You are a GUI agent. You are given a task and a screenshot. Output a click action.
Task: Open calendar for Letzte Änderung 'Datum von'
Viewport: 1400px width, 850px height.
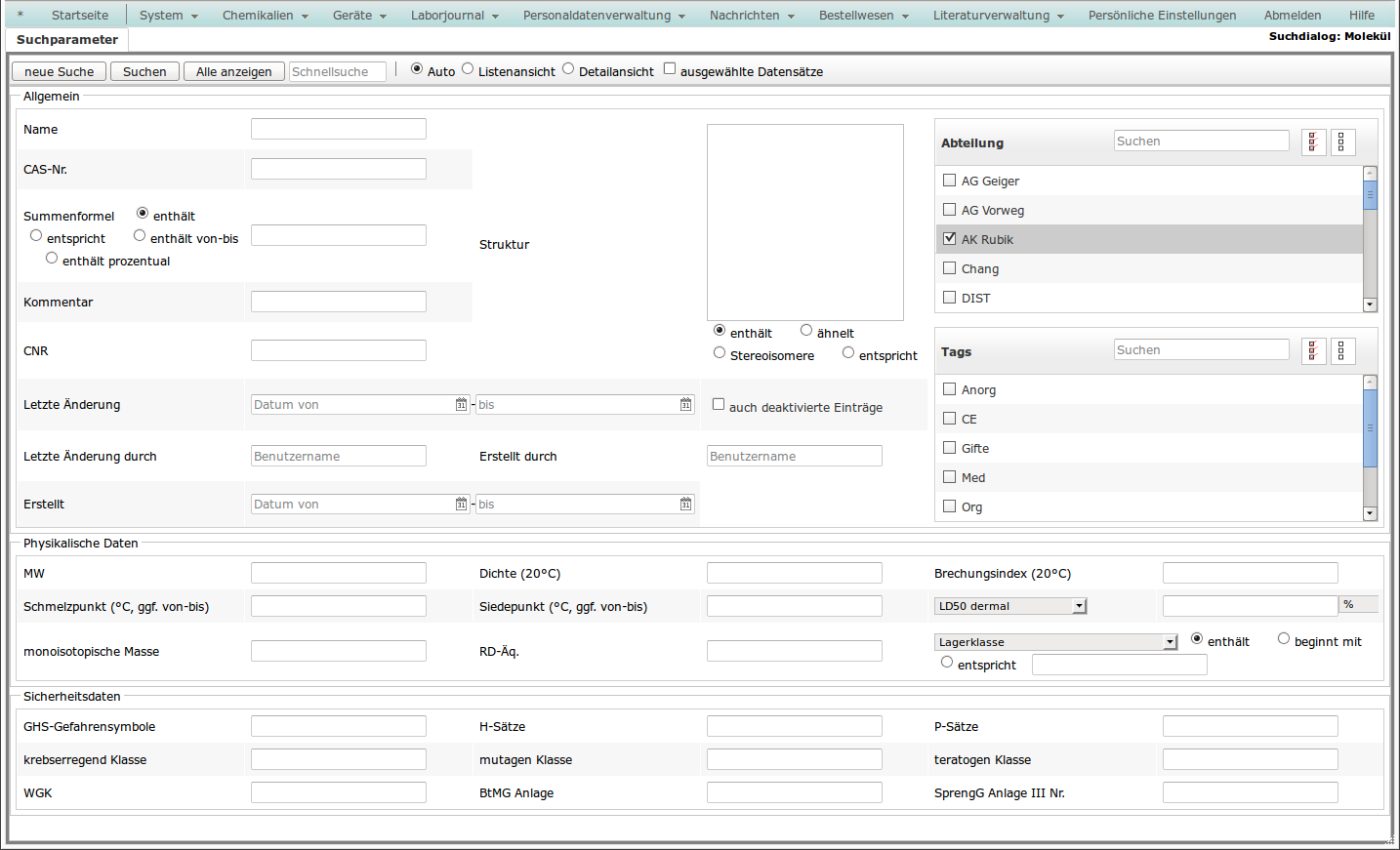[461, 405]
